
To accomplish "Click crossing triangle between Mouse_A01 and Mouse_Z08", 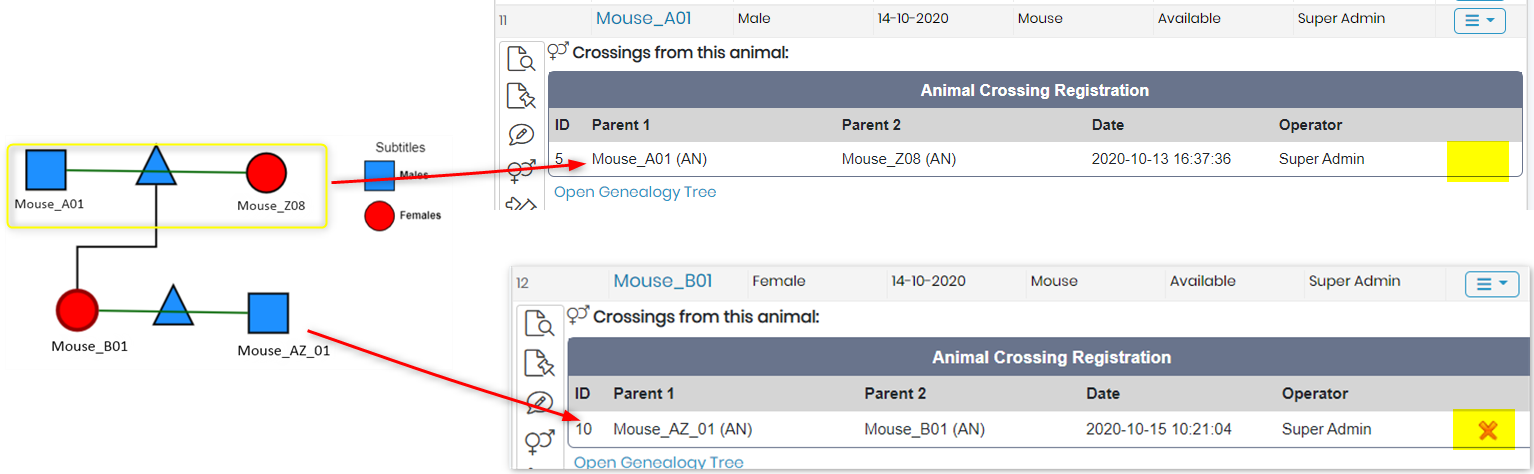I will click(x=155, y=167).
